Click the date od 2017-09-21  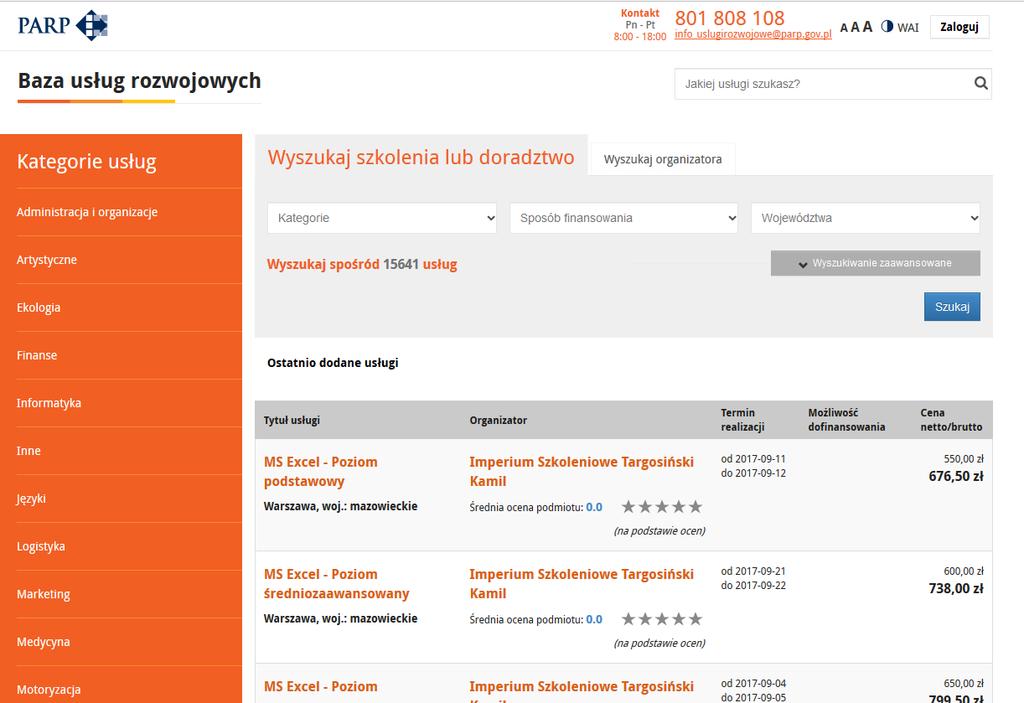click(753, 571)
